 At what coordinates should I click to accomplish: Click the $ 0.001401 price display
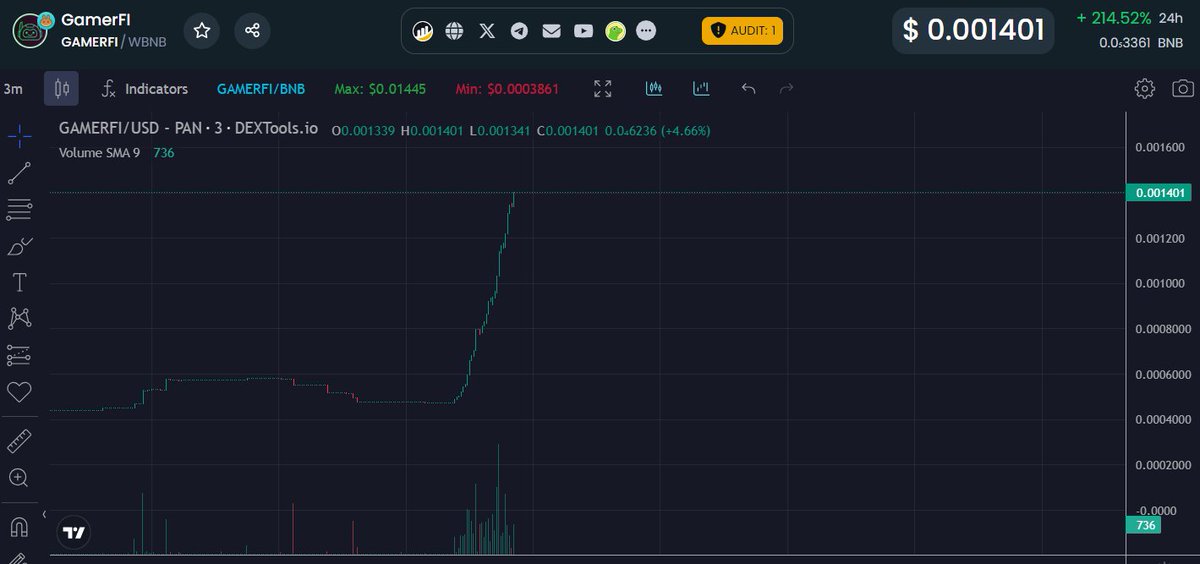tap(974, 30)
